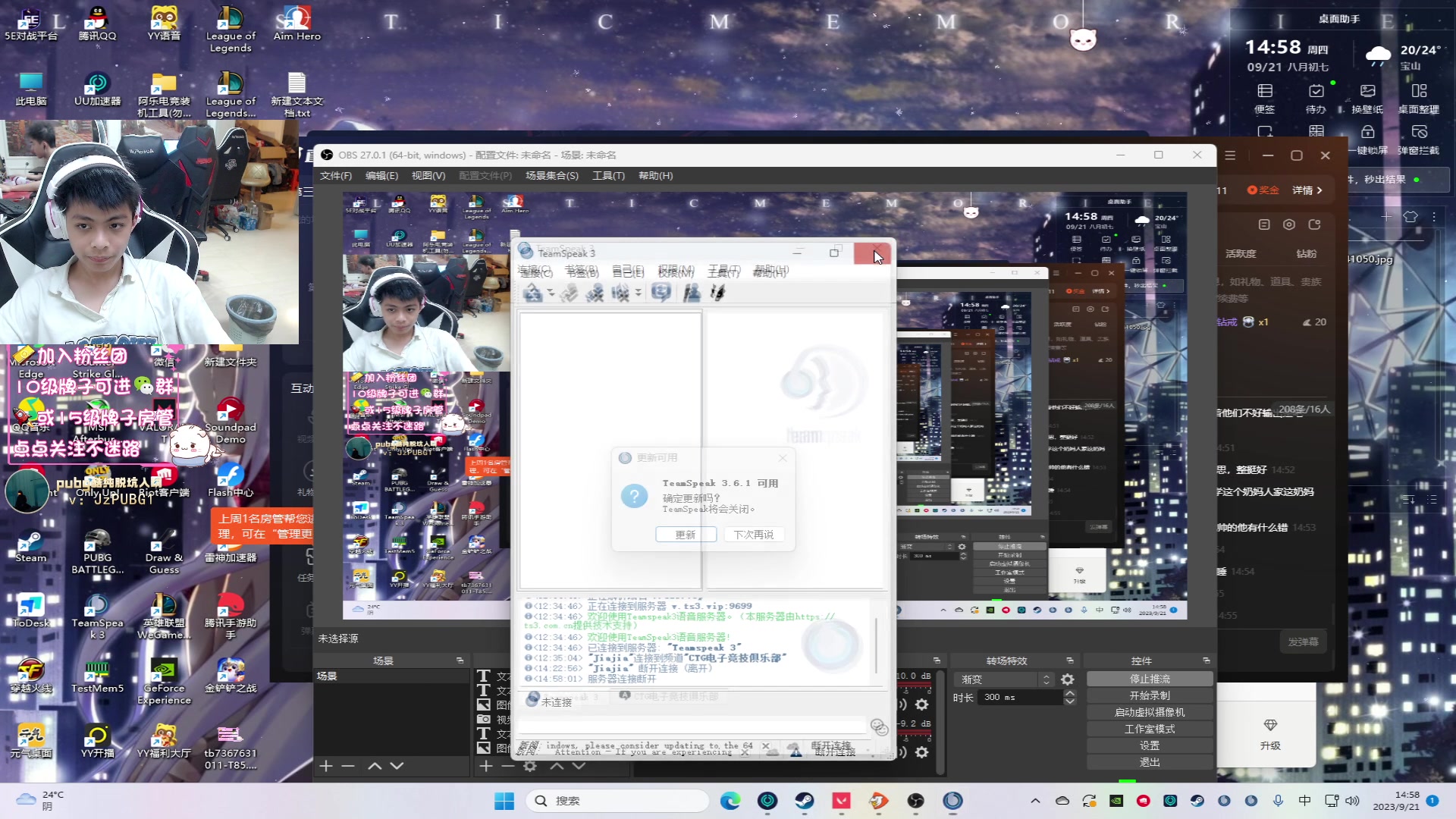Click '更新' button to update TeamSpeak
Viewport: 1456px width, 819px height.
point(685,535)
